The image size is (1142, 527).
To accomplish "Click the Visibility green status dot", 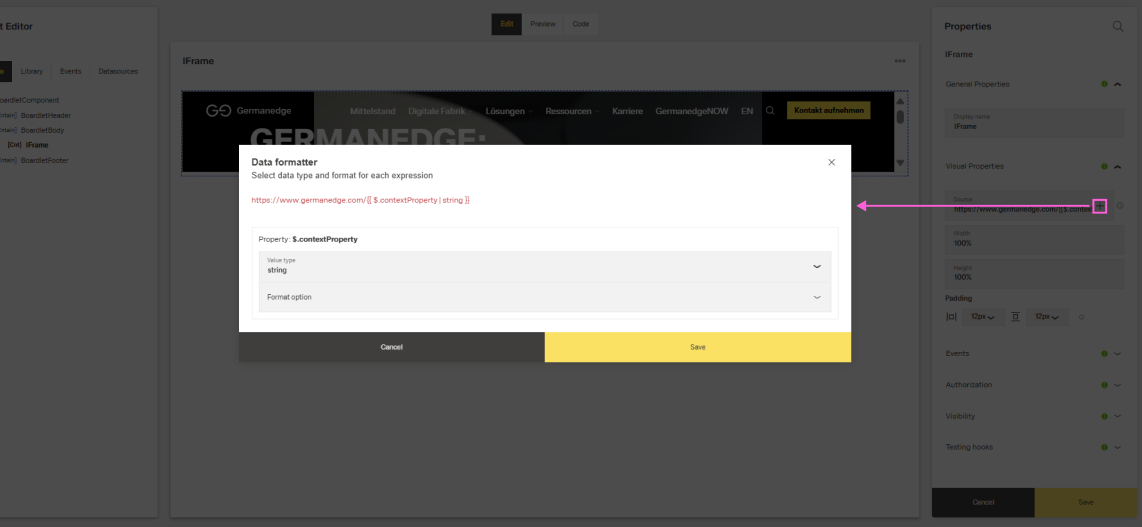I will tap(1104, 416).
